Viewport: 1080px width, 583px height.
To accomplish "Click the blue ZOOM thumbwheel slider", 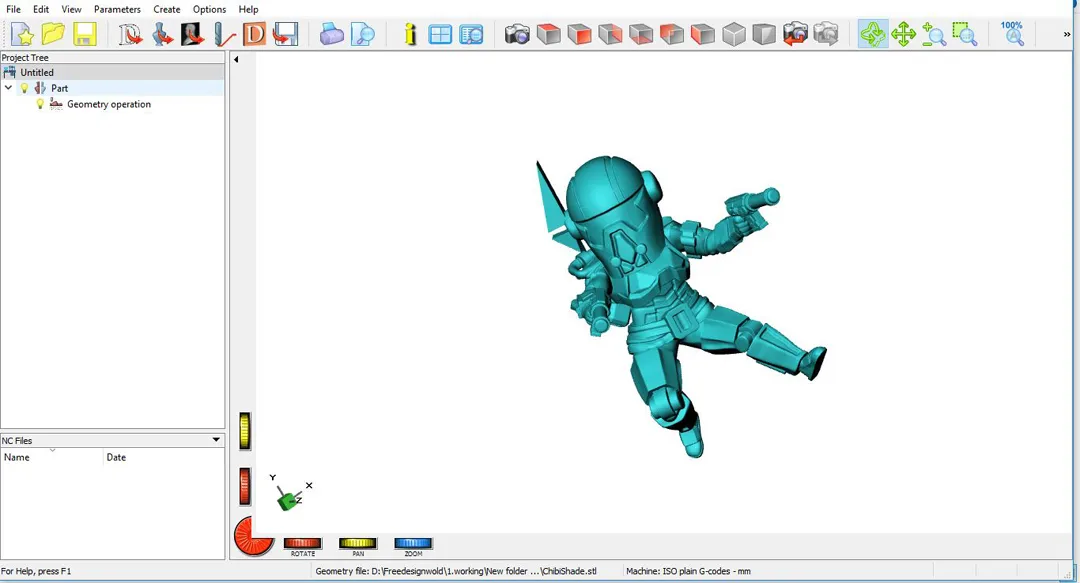I will point(413,544).
